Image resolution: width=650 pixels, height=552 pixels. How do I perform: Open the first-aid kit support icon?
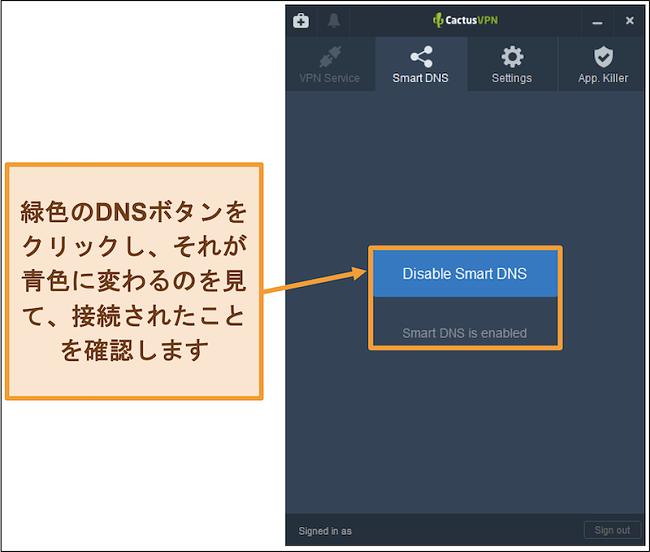pyautogui.click(x=301, y=20)
